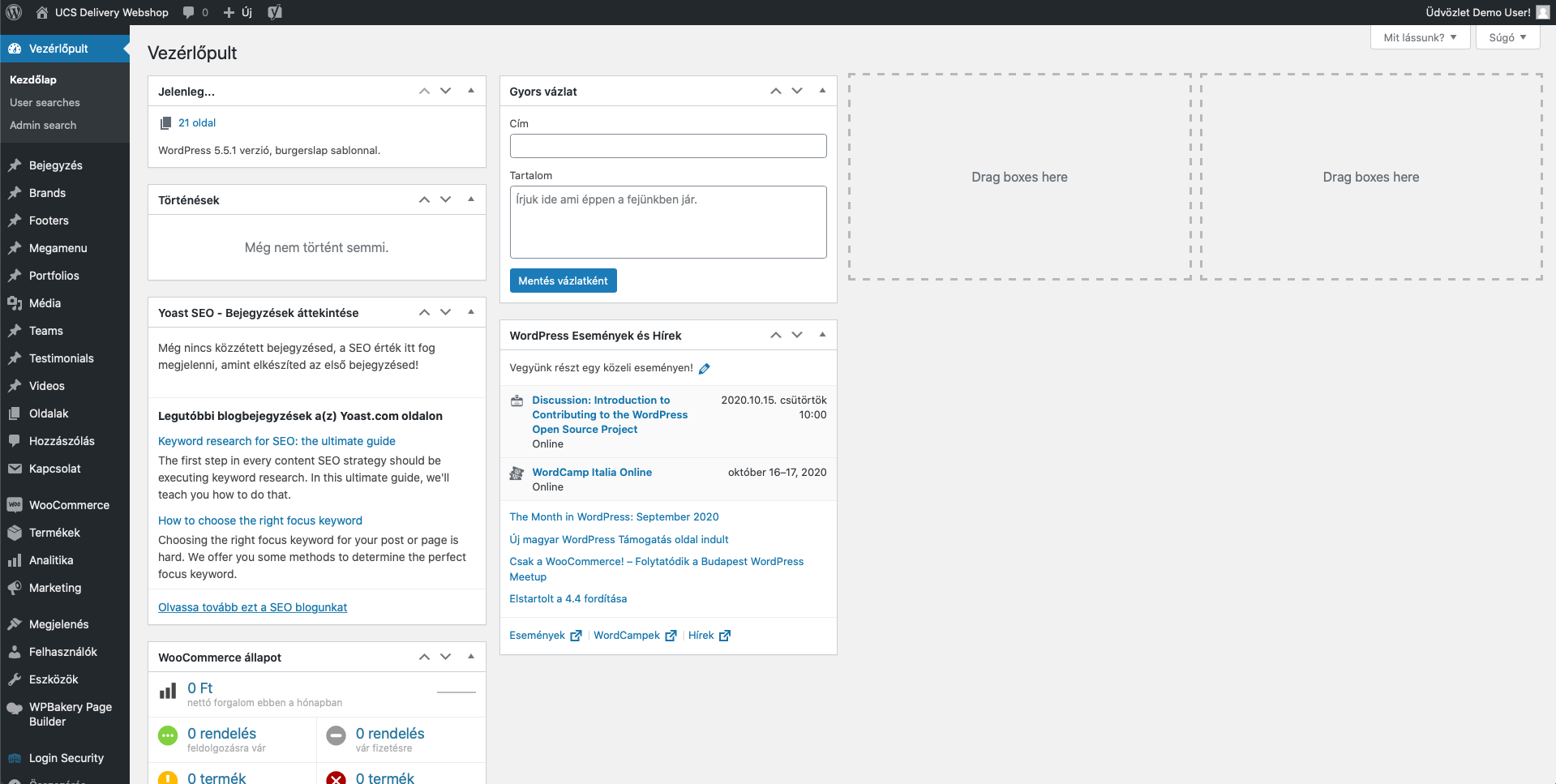This screenshot has height=784, width=1556.
Task: Click the Demo User avatar icon
Action: tap(1542, 12)
